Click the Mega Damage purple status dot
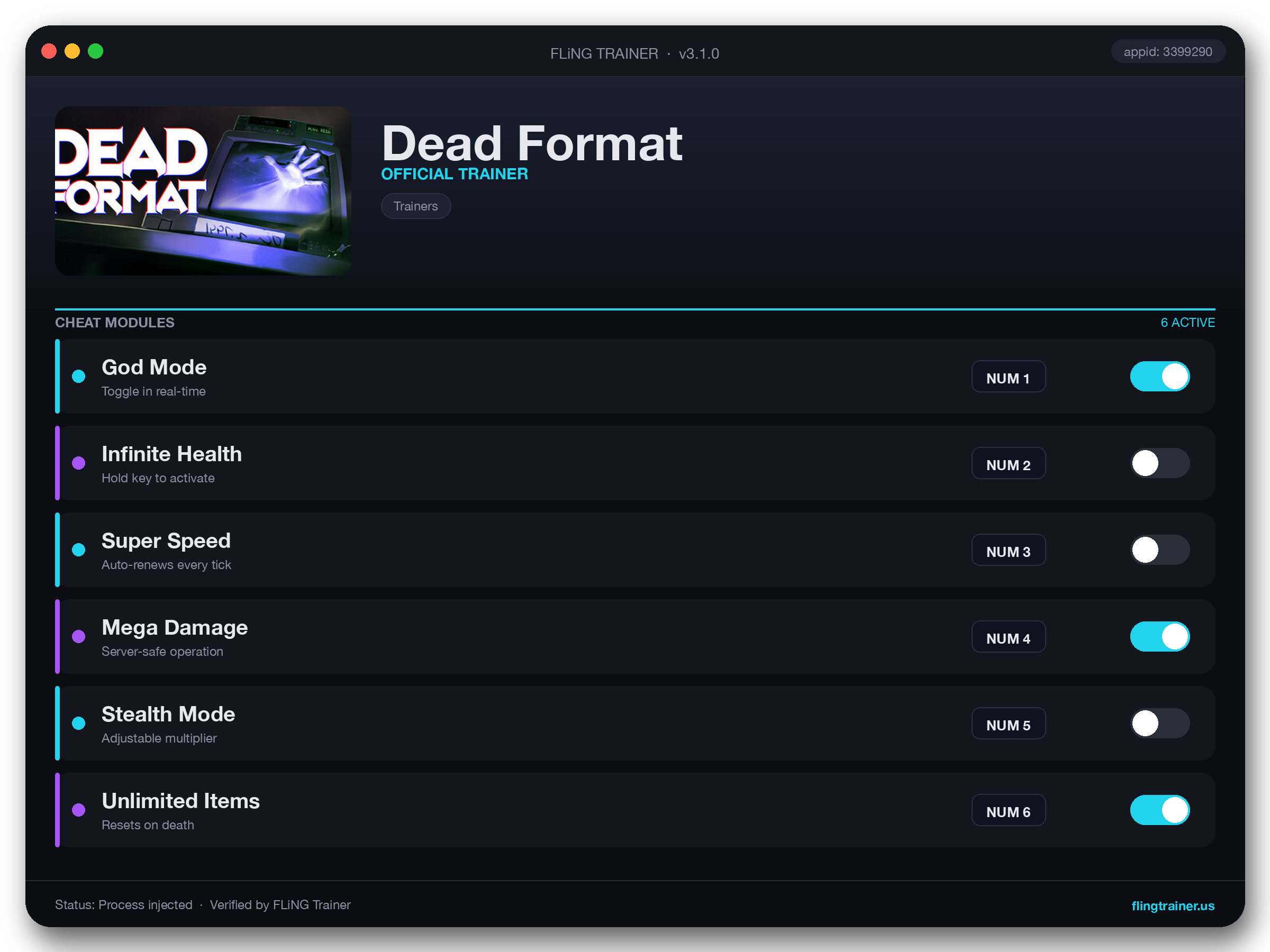Viewport: 1270px width, 952px height. (79, 636)
